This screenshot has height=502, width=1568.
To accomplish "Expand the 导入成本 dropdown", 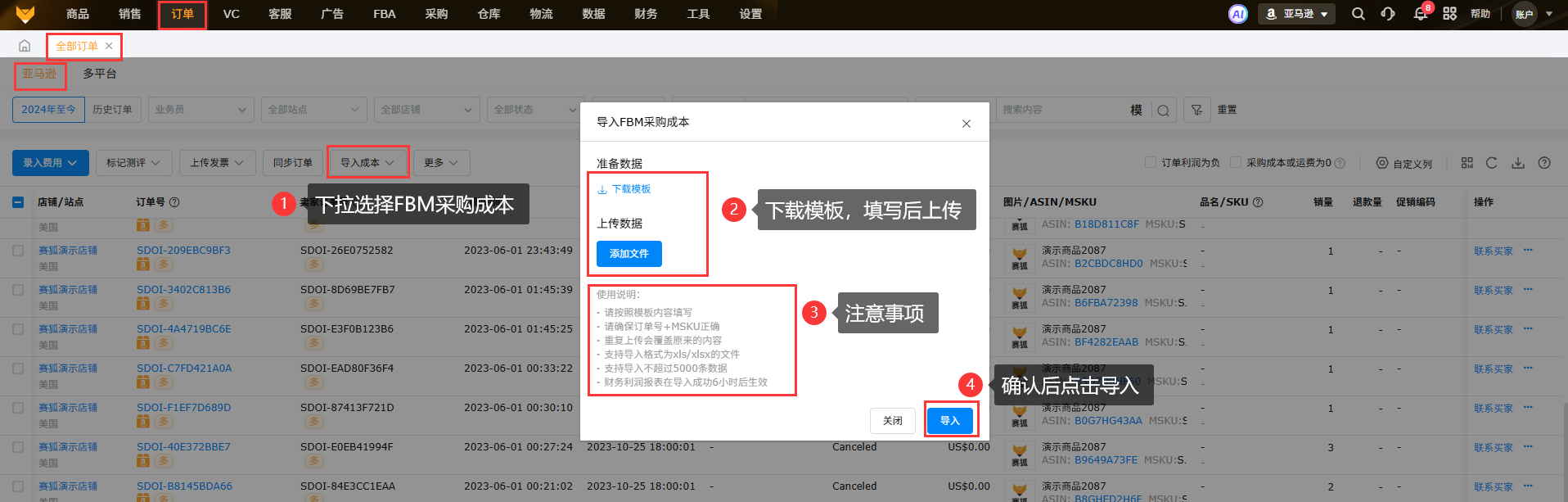I will 367,163.
